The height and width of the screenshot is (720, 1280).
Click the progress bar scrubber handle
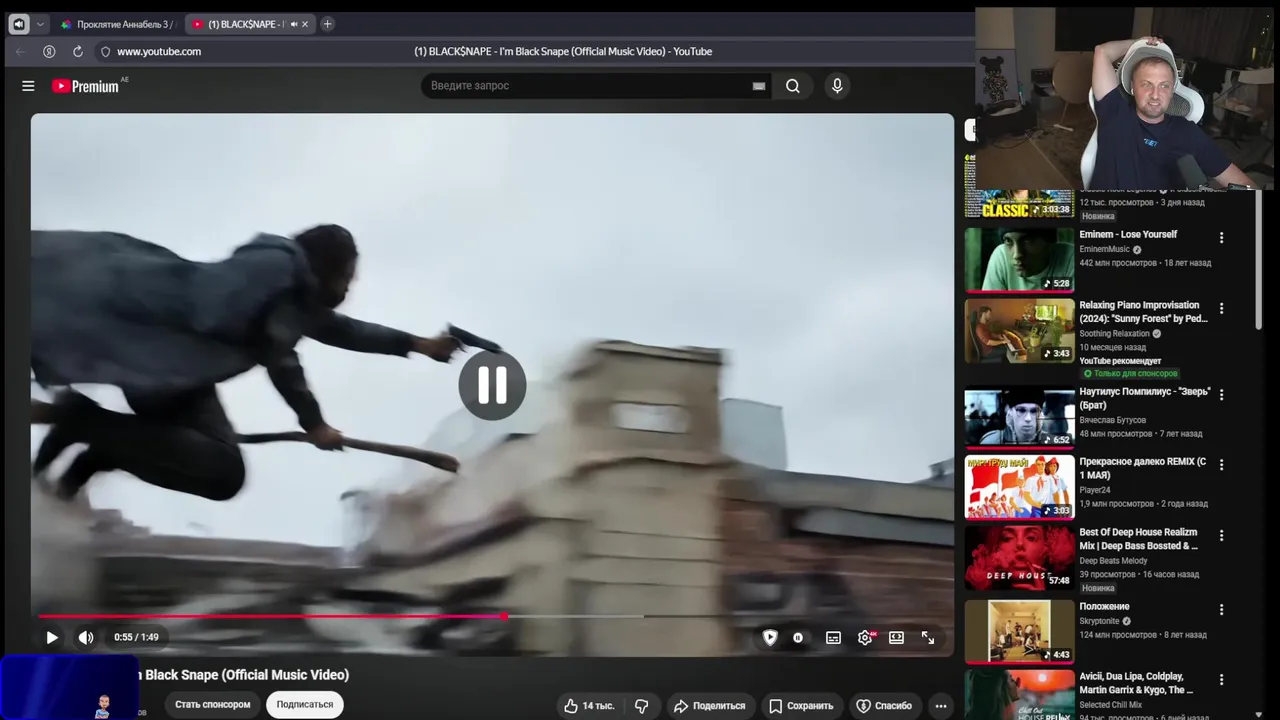[505, 616]
